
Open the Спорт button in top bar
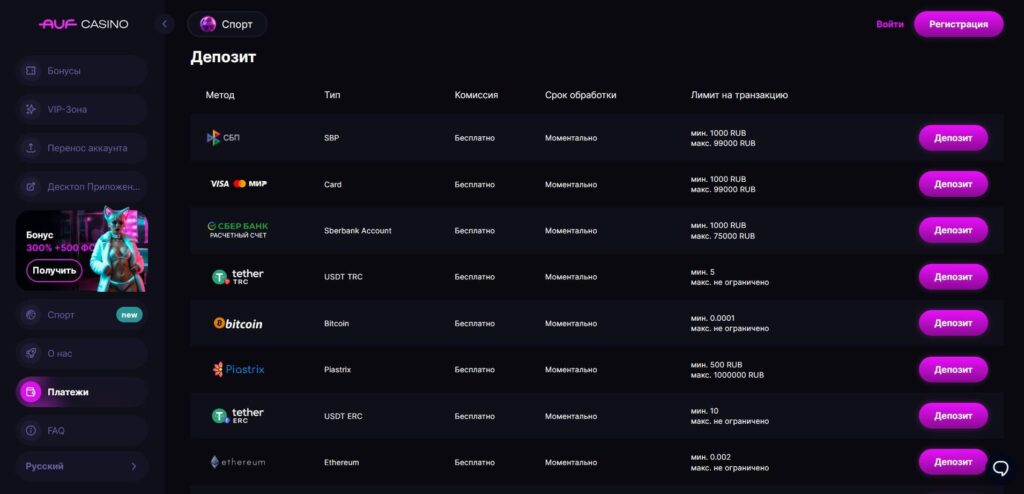227,24
